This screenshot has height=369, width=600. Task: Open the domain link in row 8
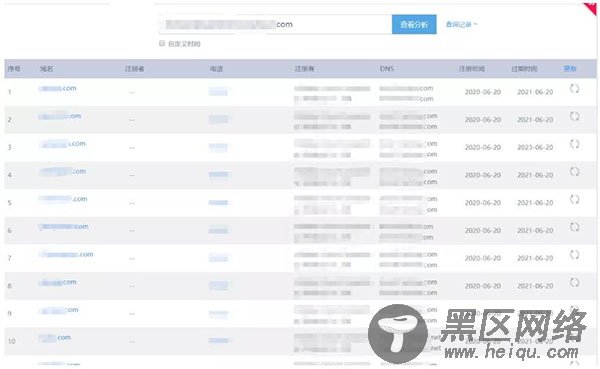click(x=57, y=282)
